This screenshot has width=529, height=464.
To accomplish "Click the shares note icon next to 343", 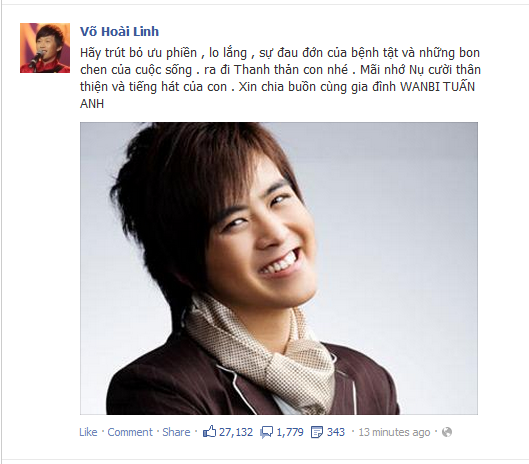I will (x=316, y=432).
